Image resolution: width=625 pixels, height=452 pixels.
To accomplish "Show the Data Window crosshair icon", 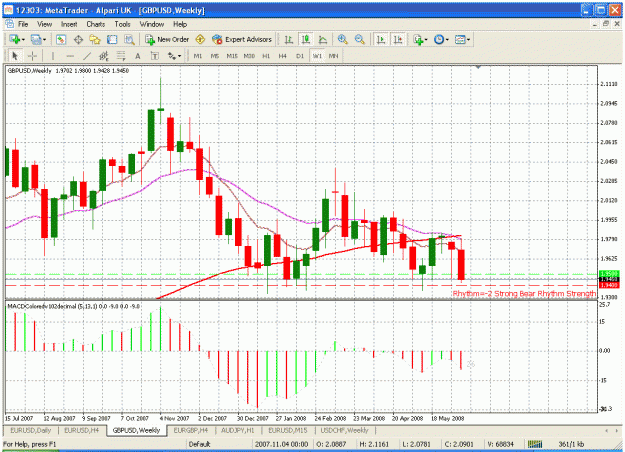I will 78,39.
